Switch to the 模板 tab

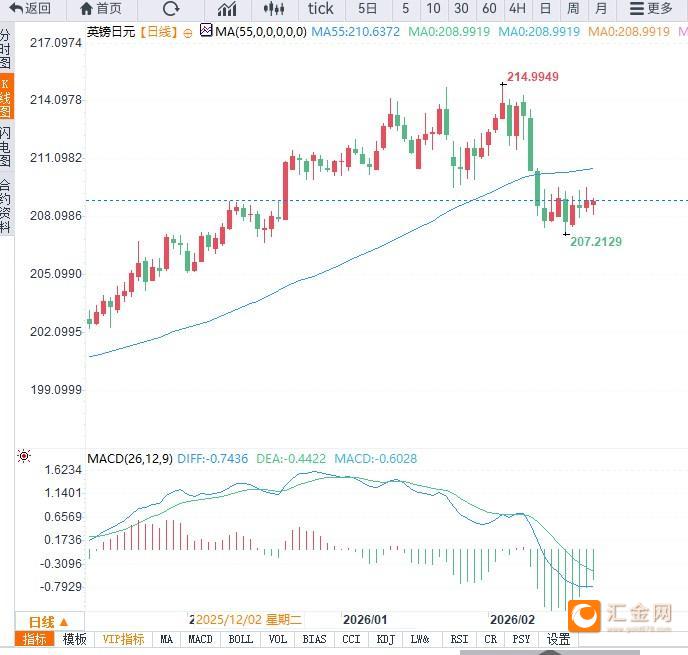[75, 639]
